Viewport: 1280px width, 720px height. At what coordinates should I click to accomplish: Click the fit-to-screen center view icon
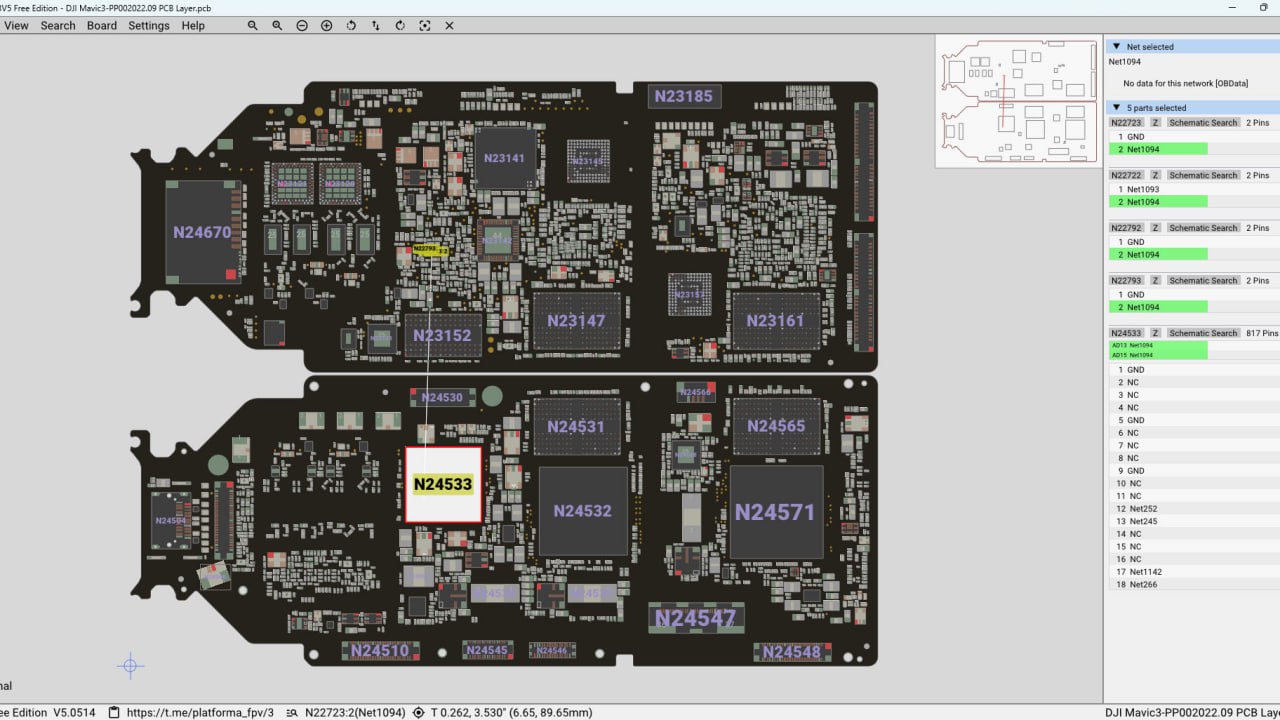[425, 25]
